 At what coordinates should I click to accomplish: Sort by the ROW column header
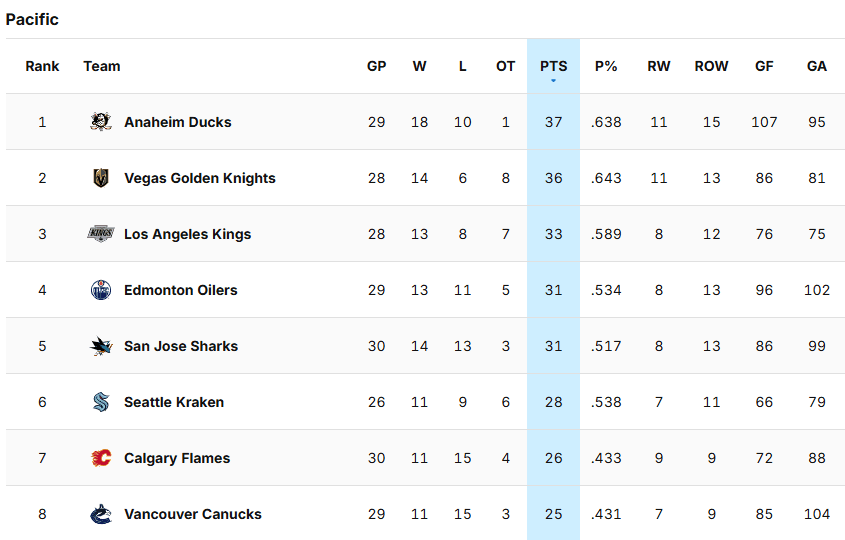[711, 66]
